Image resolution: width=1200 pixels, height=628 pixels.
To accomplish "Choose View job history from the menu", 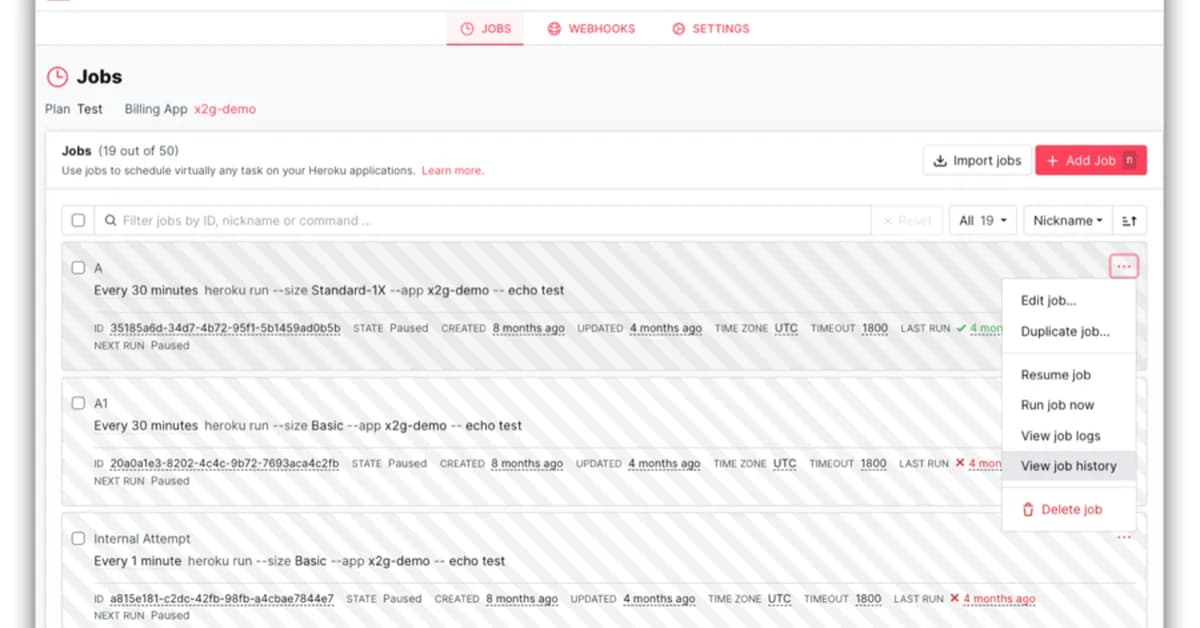I will point(1068,466).
